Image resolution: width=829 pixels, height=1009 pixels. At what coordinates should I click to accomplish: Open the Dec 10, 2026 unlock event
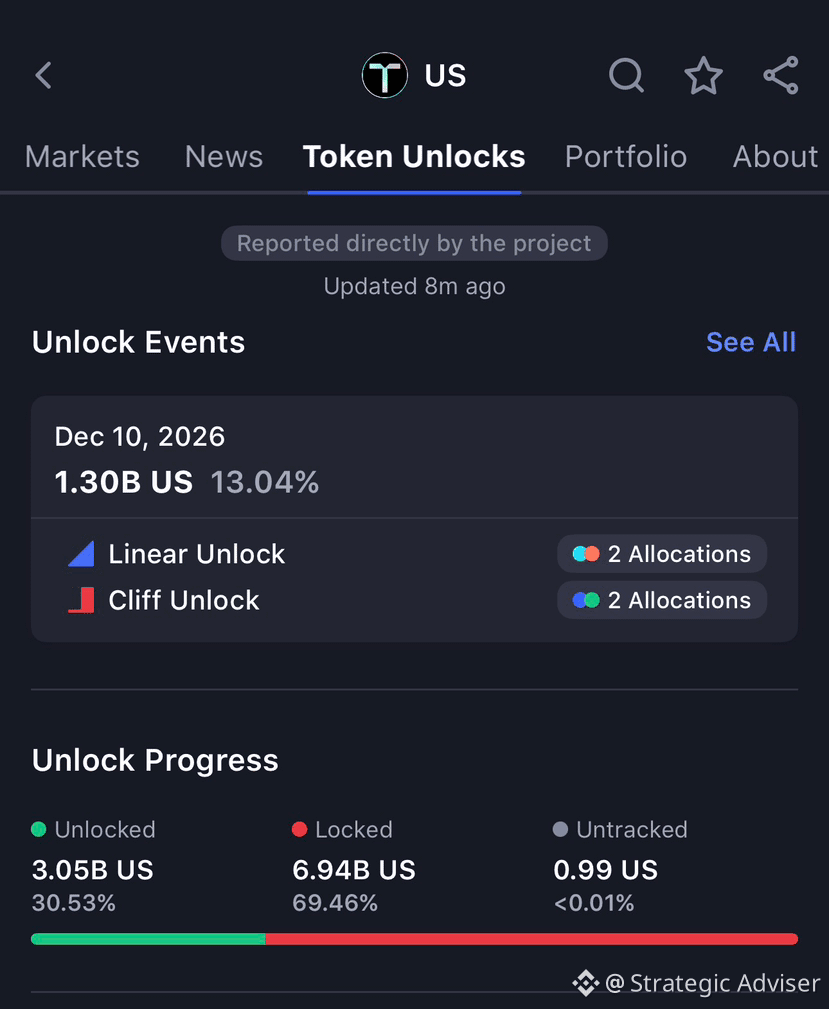[x=414, y=458]
